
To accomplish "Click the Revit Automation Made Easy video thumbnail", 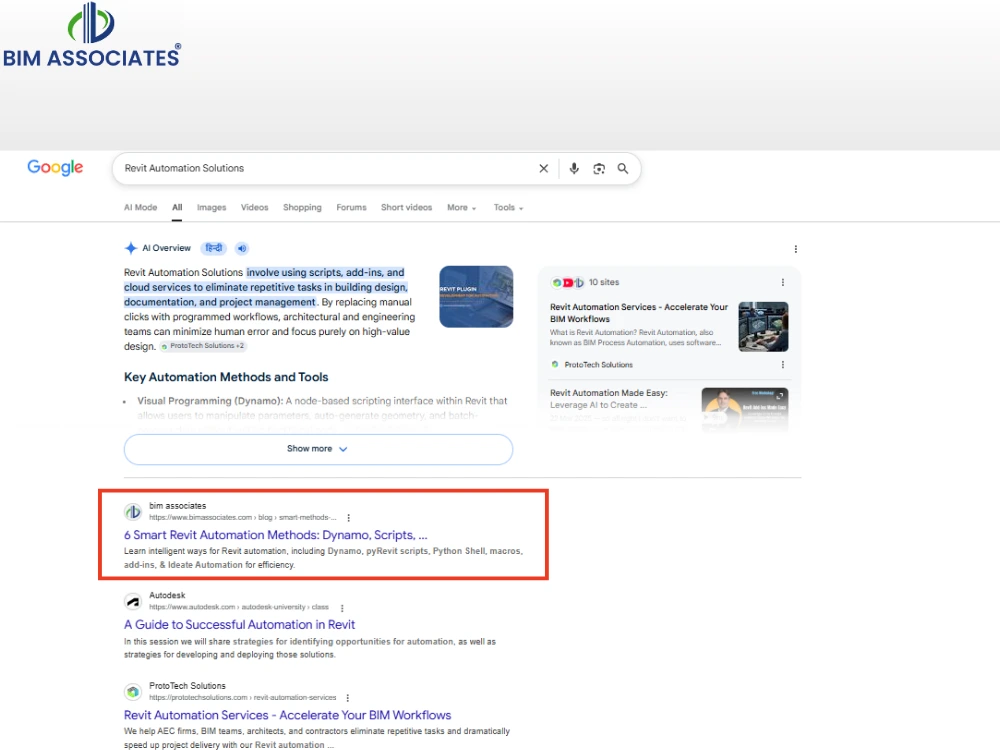I will [x=745, y=408].
